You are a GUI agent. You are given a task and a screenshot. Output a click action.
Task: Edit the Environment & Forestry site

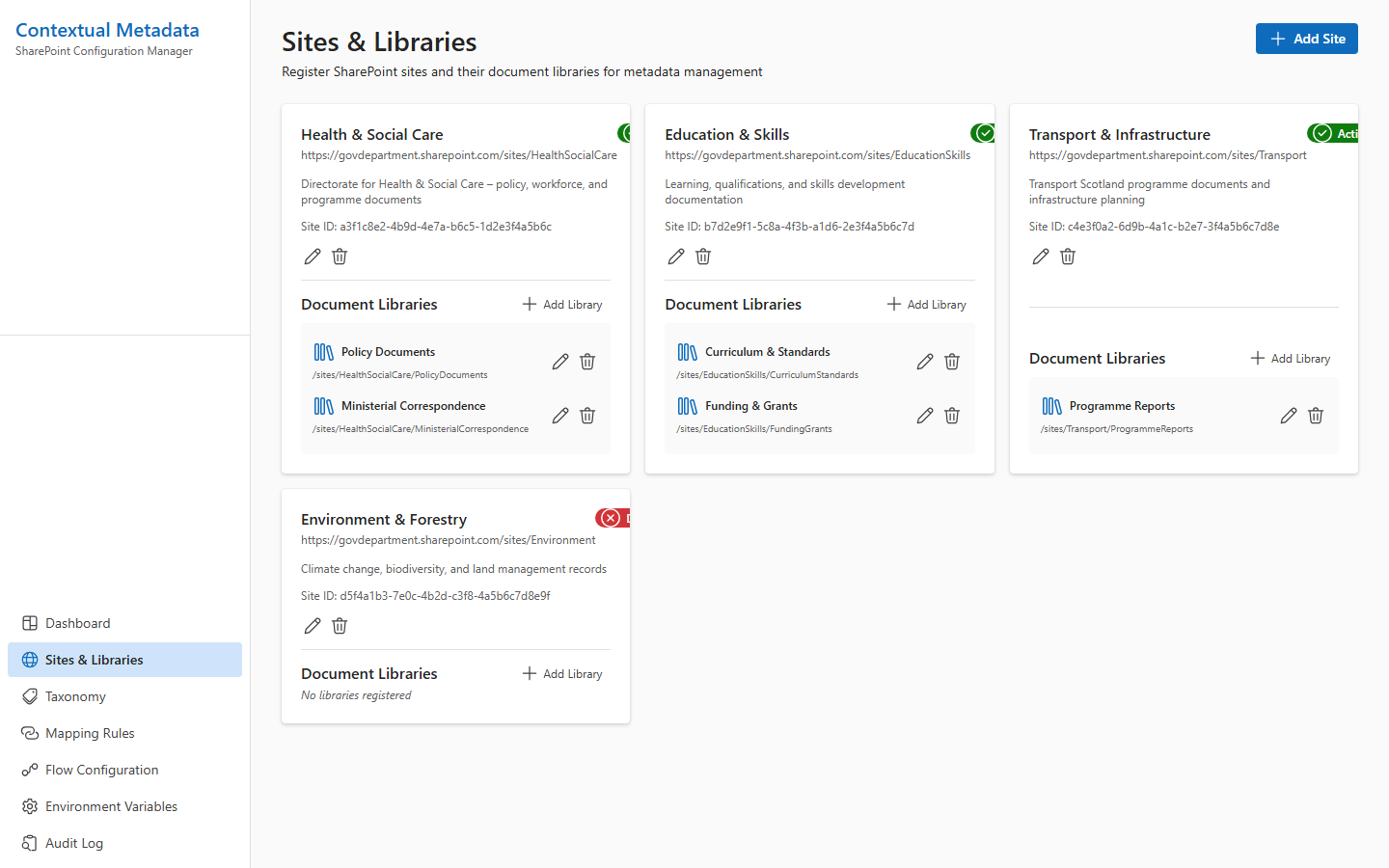313,626
